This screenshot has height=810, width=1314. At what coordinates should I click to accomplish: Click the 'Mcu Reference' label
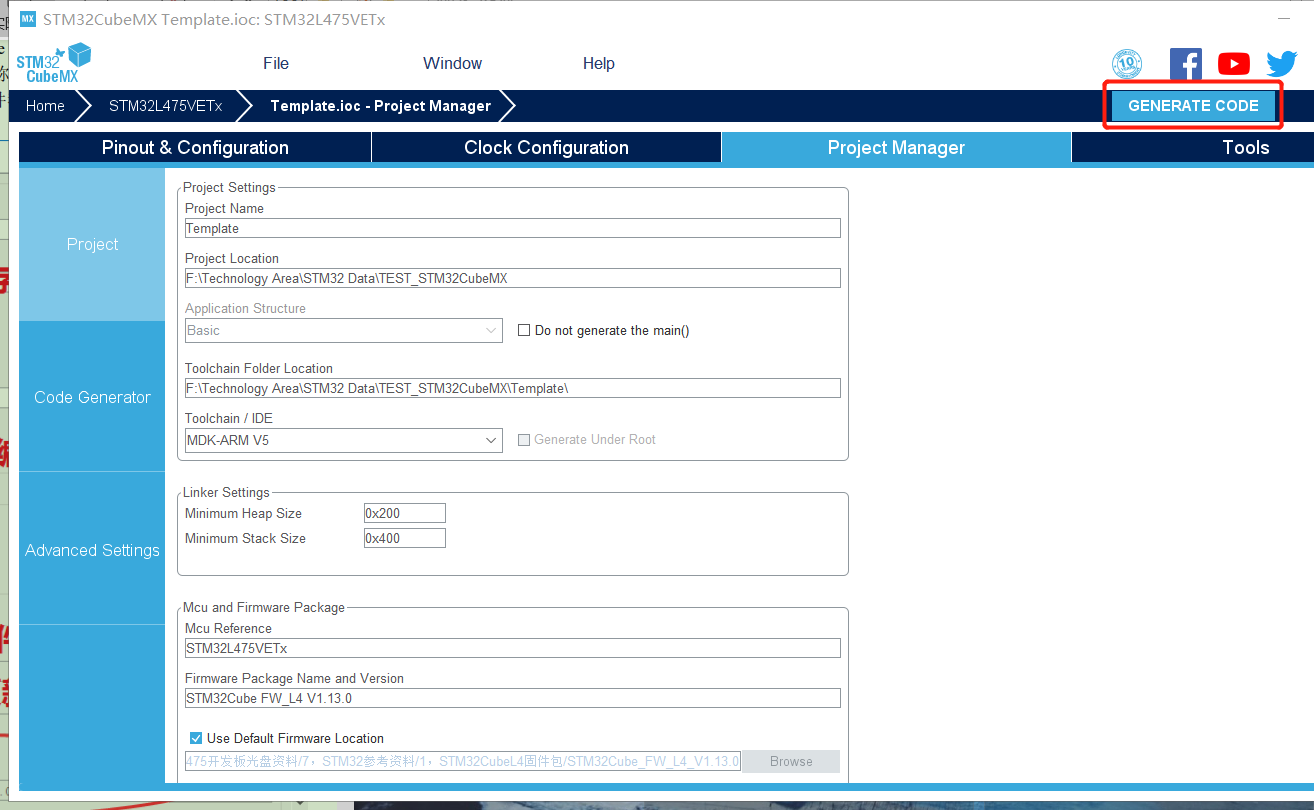[228, 628]
